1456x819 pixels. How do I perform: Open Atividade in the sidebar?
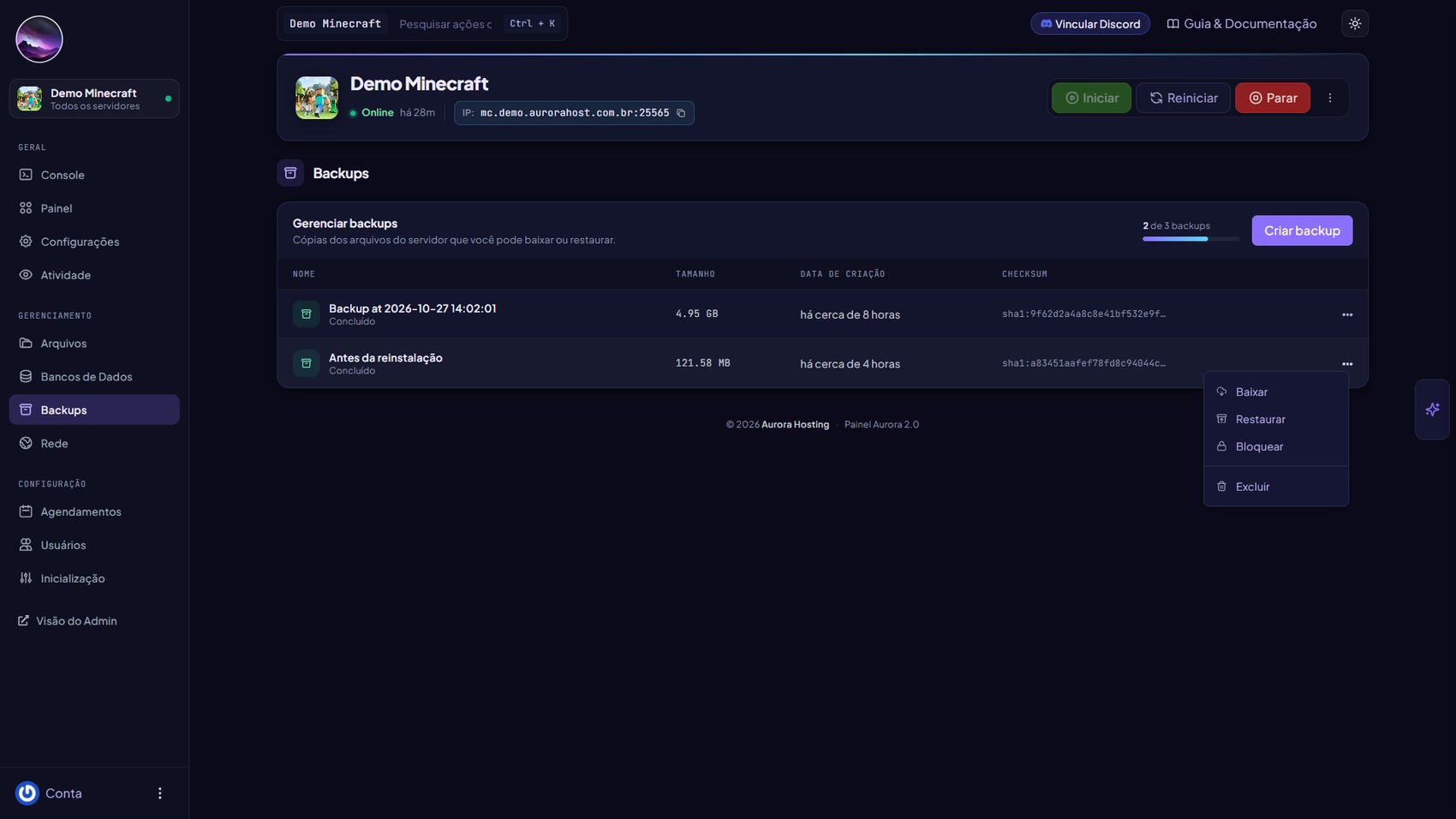tap(94, 275)
